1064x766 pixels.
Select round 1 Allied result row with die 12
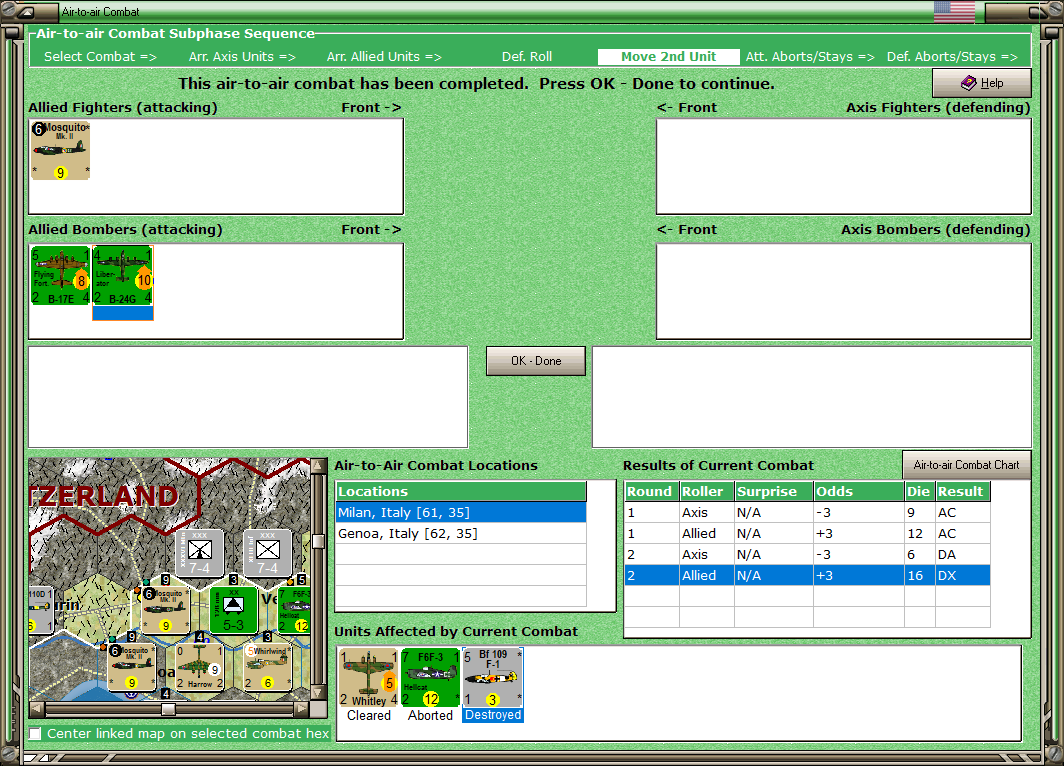pos(807,533)
